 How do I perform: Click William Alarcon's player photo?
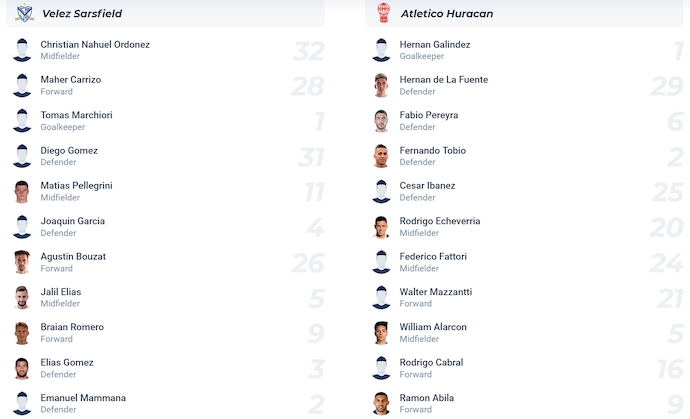tap(381, 333)
